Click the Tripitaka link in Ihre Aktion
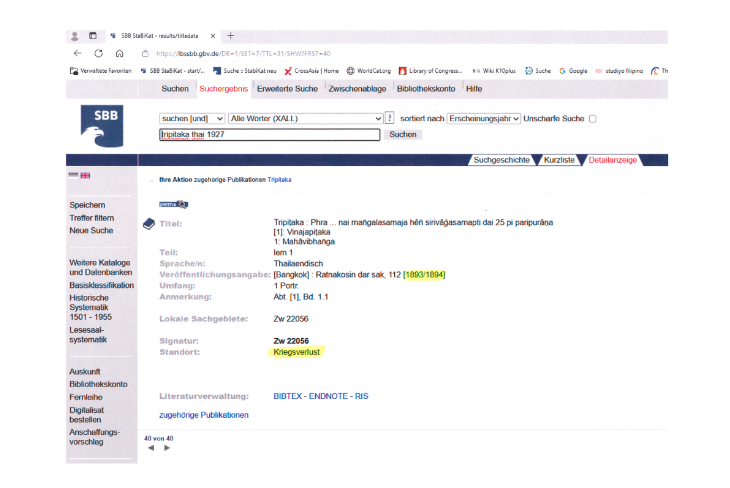This screenshot has width=730, height=488. point(279,180)
